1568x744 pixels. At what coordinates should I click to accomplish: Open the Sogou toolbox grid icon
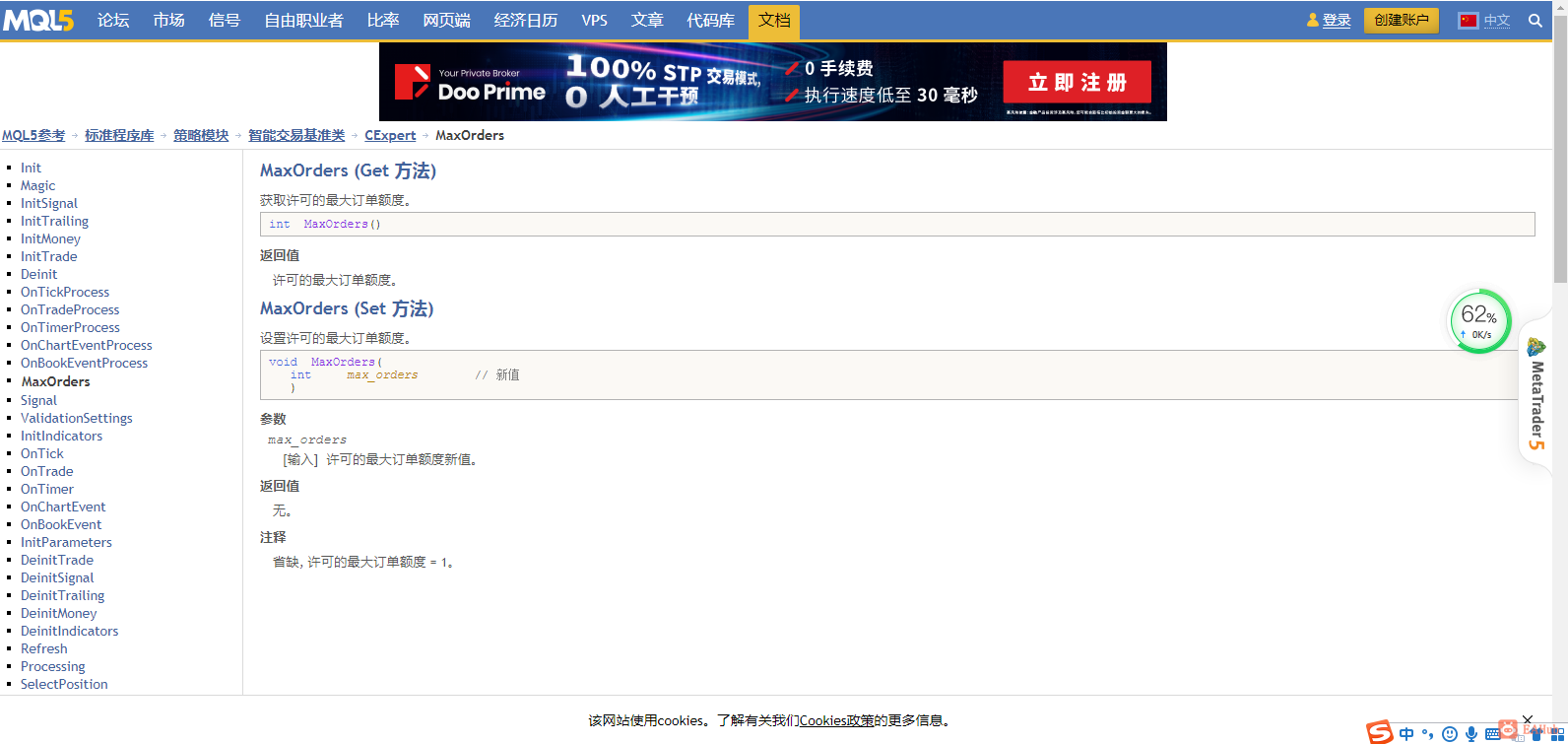click(x=1557, y=734)
